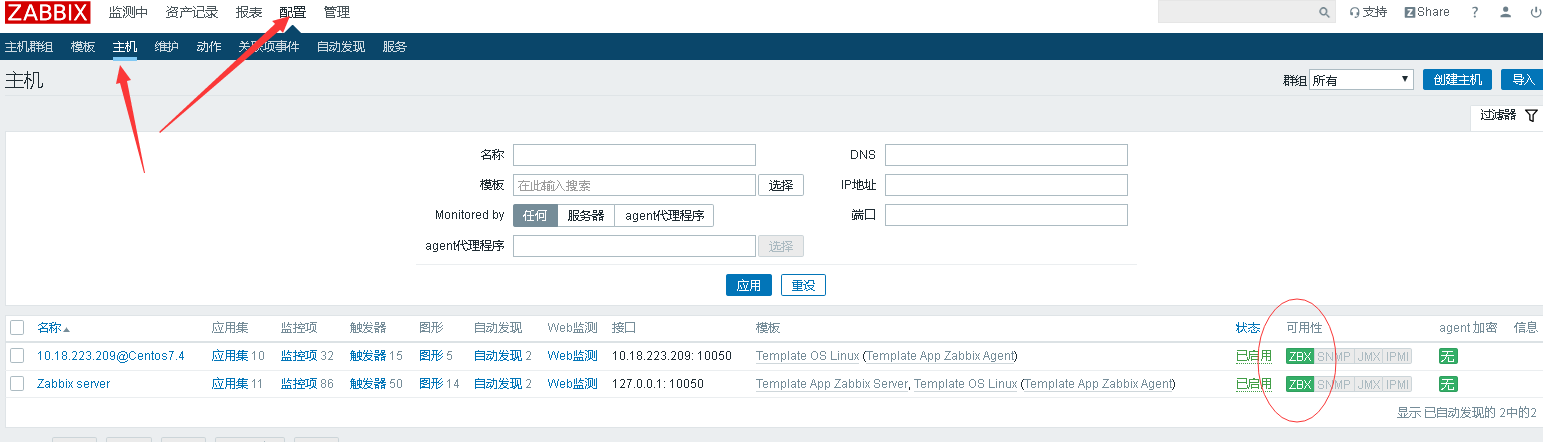Switch to the 模板 submenu tab
This screenshot has height=442, width=1543.
click(x=83, y=47)
